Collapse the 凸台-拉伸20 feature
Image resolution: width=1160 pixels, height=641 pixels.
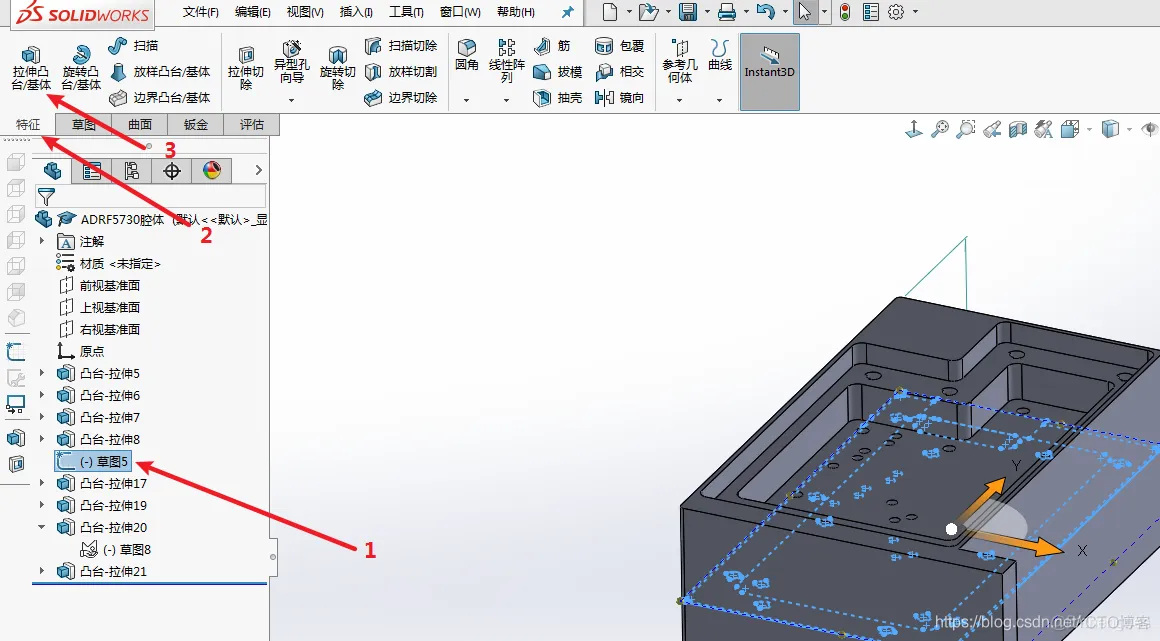coord(41,527)
